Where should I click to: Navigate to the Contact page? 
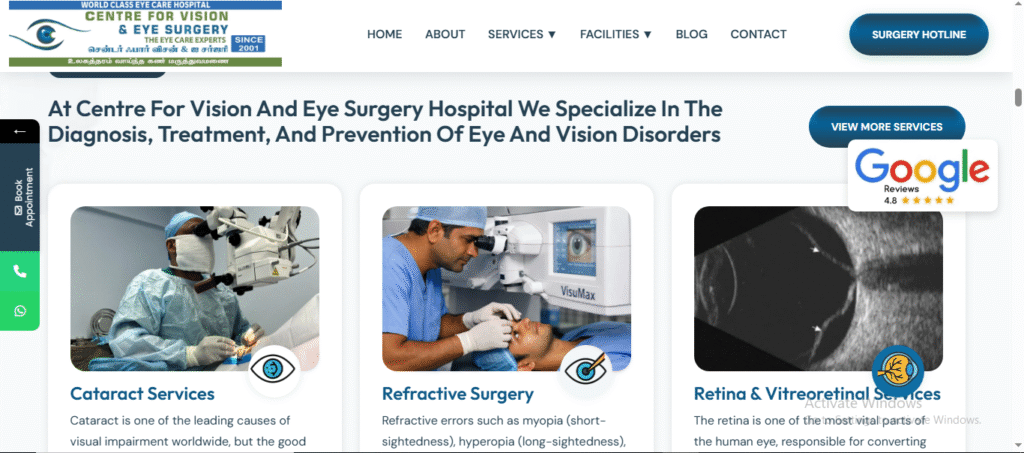tap(758, 34)
